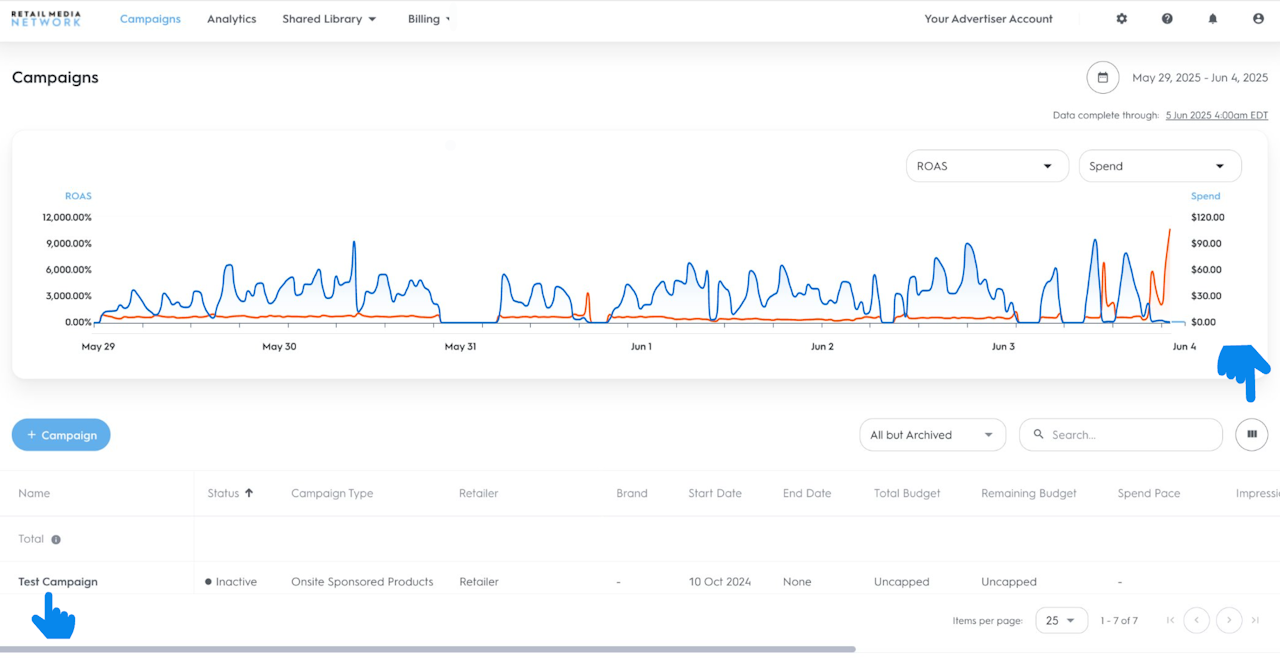Expand the Spend metric dropdown

coord(1159,166)
